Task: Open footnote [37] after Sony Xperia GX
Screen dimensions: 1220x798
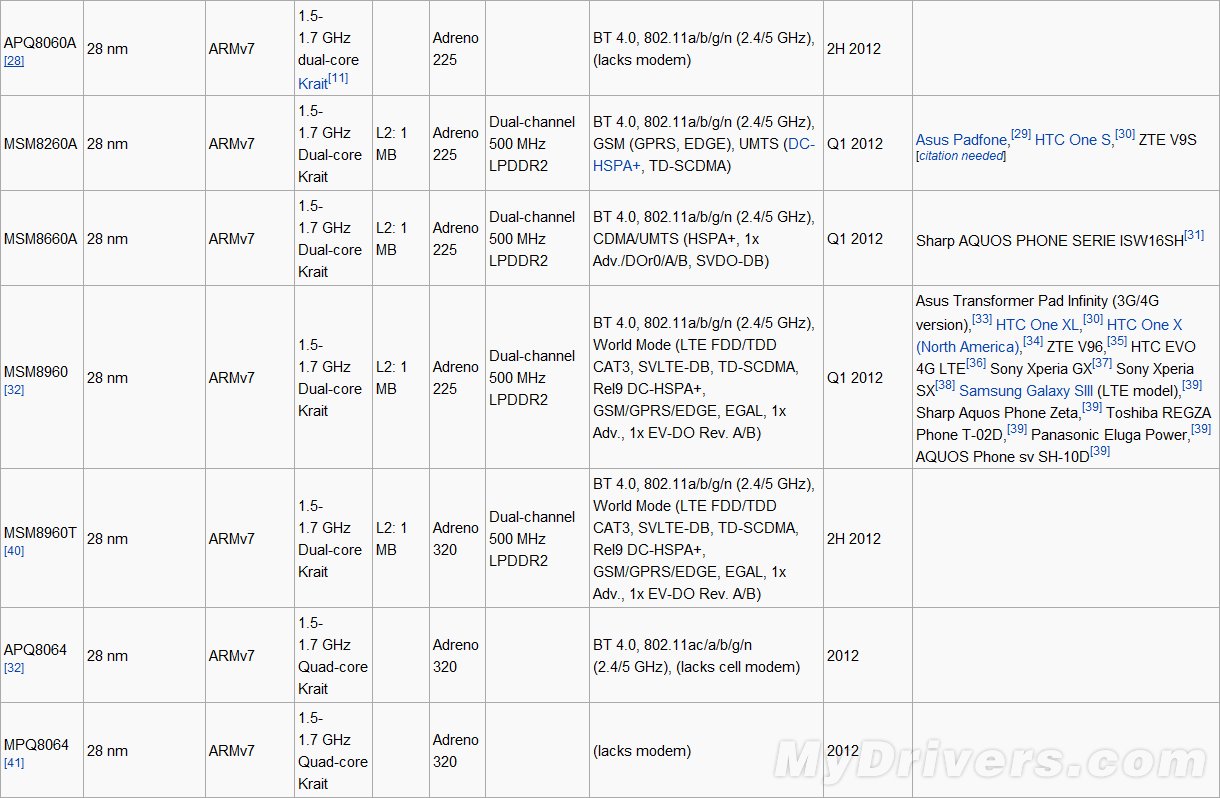Action: 1102,363
